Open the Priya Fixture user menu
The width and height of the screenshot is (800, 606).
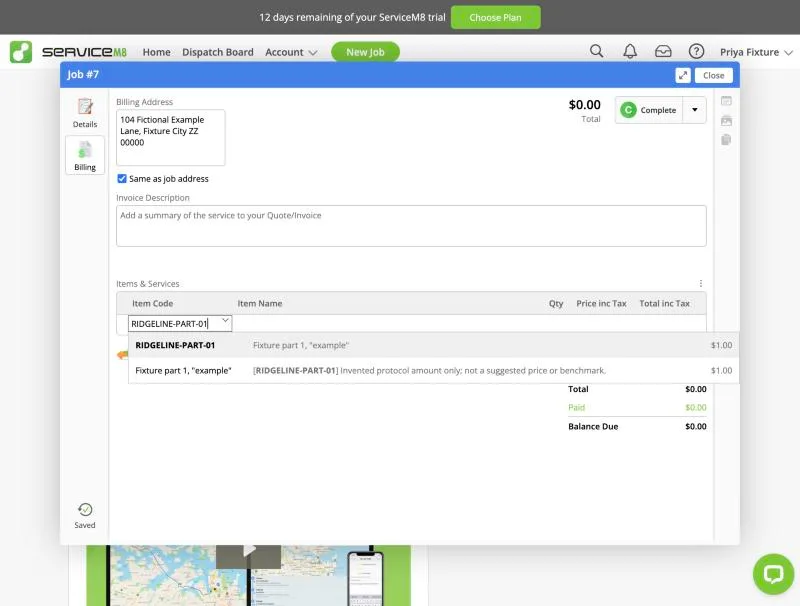click(x=756, y=52)
